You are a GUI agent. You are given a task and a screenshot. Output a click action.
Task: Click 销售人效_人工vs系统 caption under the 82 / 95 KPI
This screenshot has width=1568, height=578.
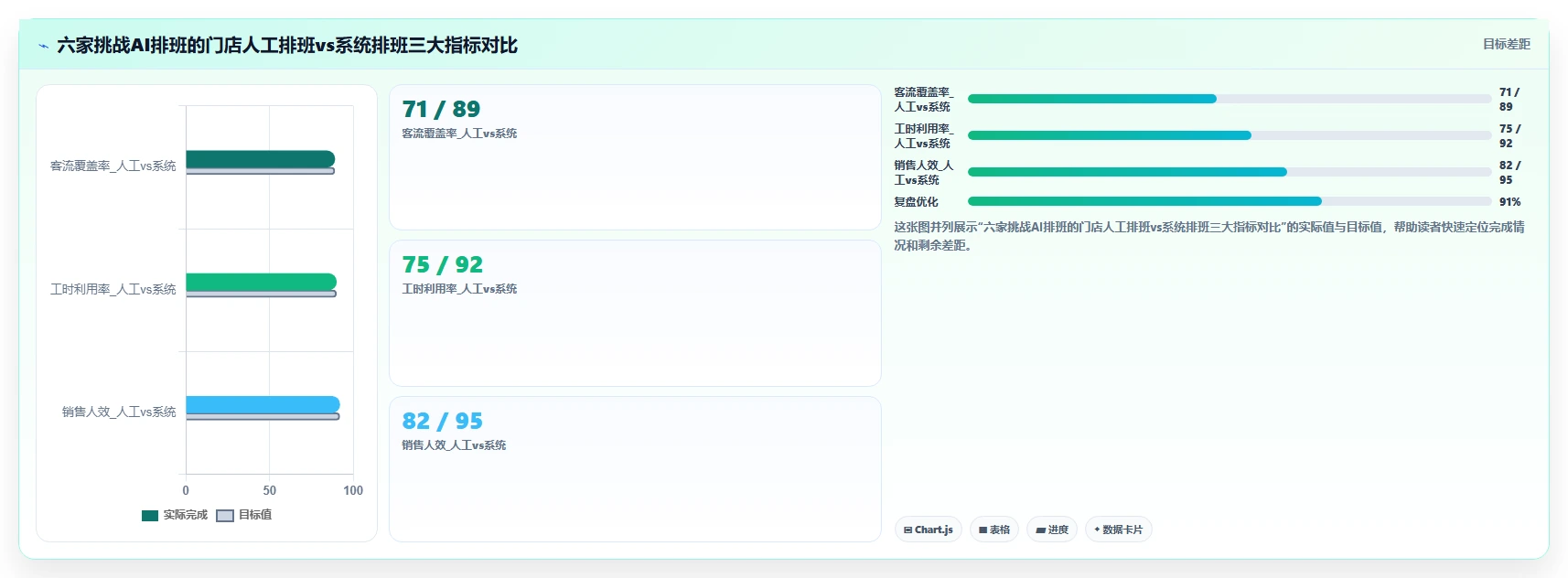(x=454, y=445)
